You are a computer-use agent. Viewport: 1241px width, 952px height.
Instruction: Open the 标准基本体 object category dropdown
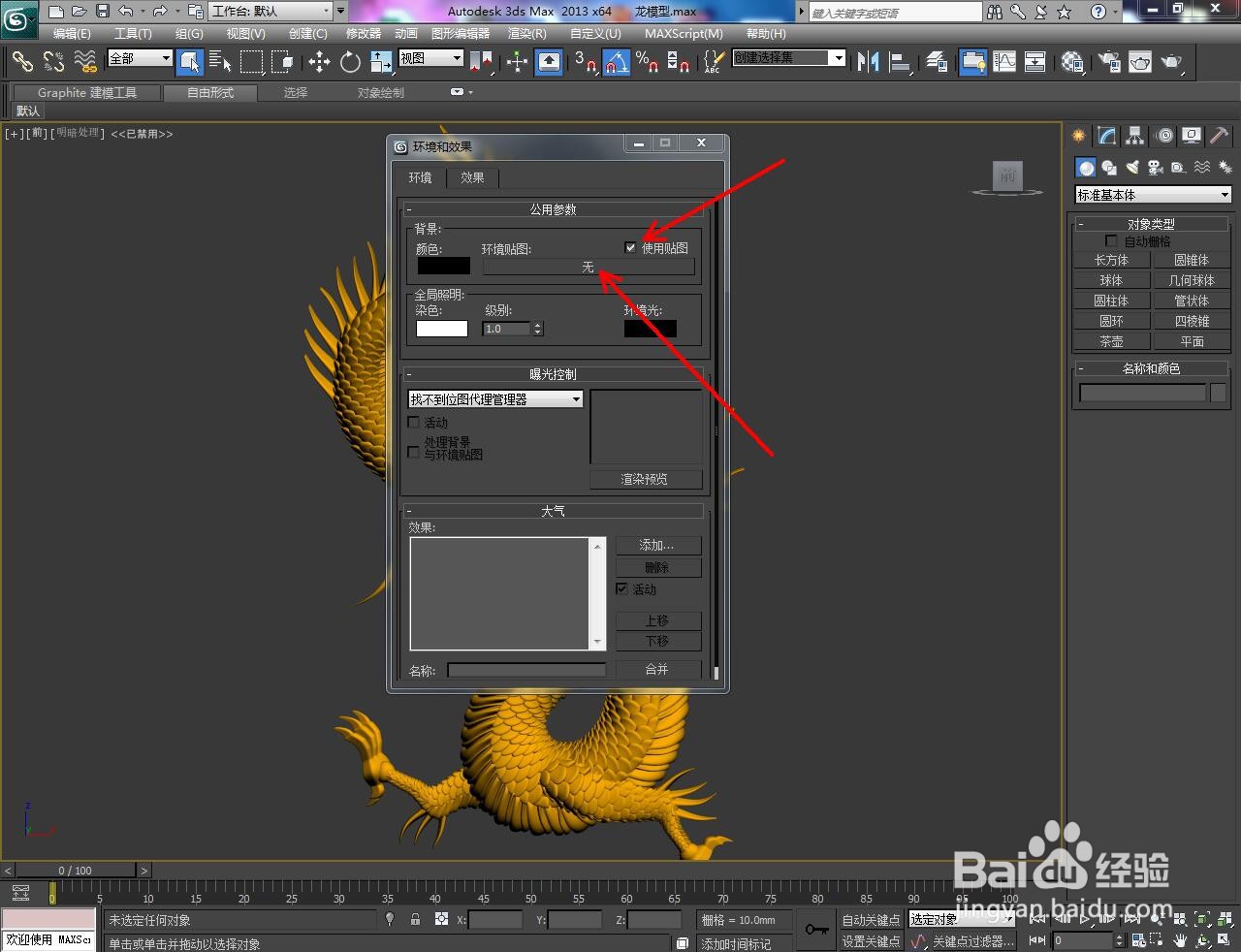click(x=1153, y=195)
